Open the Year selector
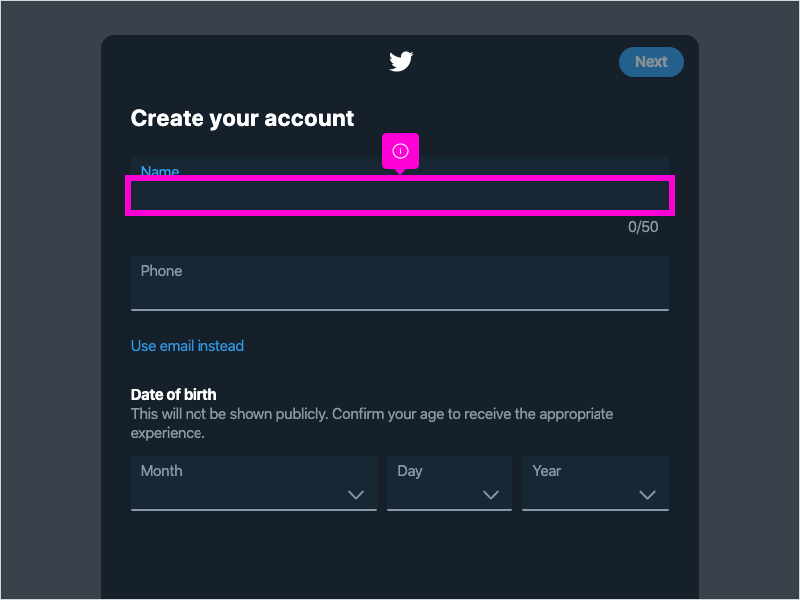800x600 pixels. click(595, 483)
